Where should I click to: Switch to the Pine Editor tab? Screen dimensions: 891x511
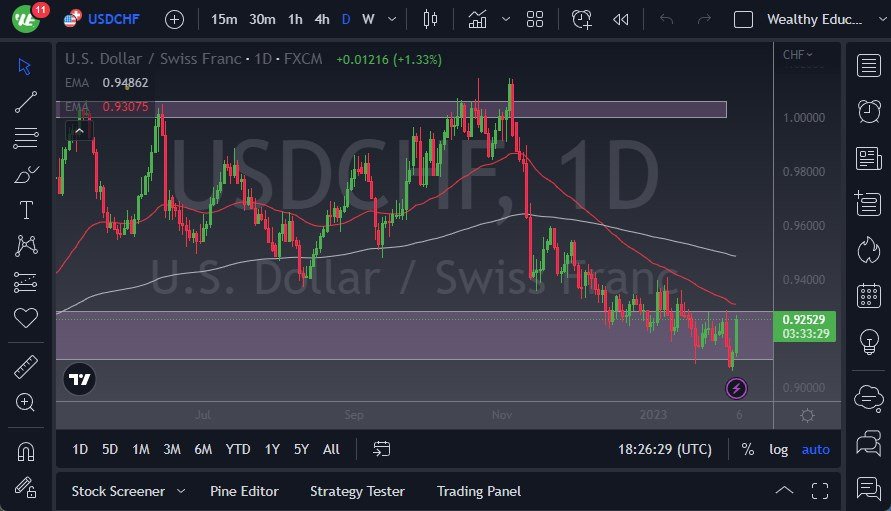tap(244, 491)
